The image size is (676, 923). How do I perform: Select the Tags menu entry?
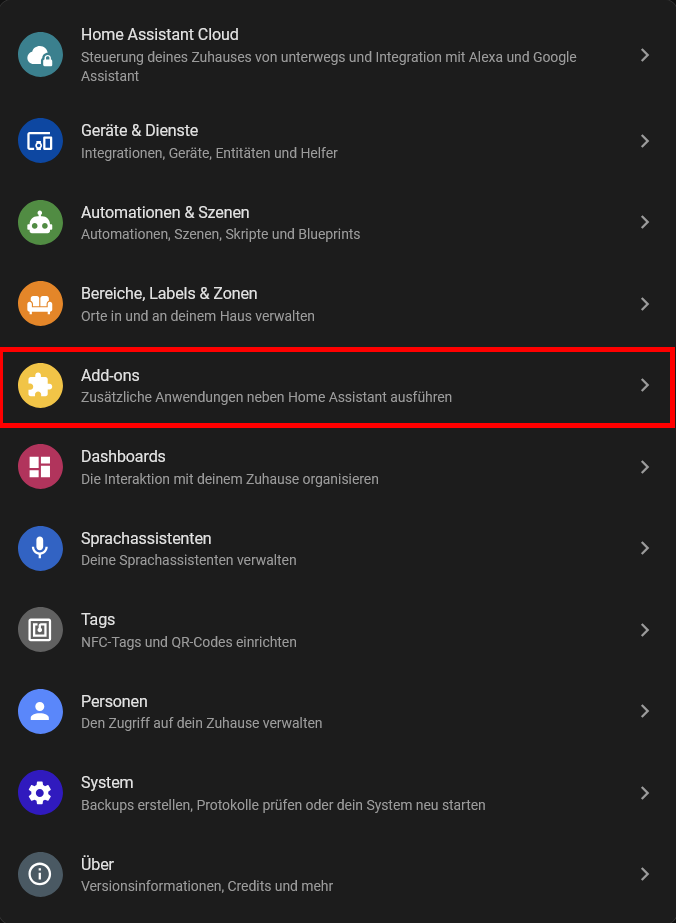click(338, 630)
